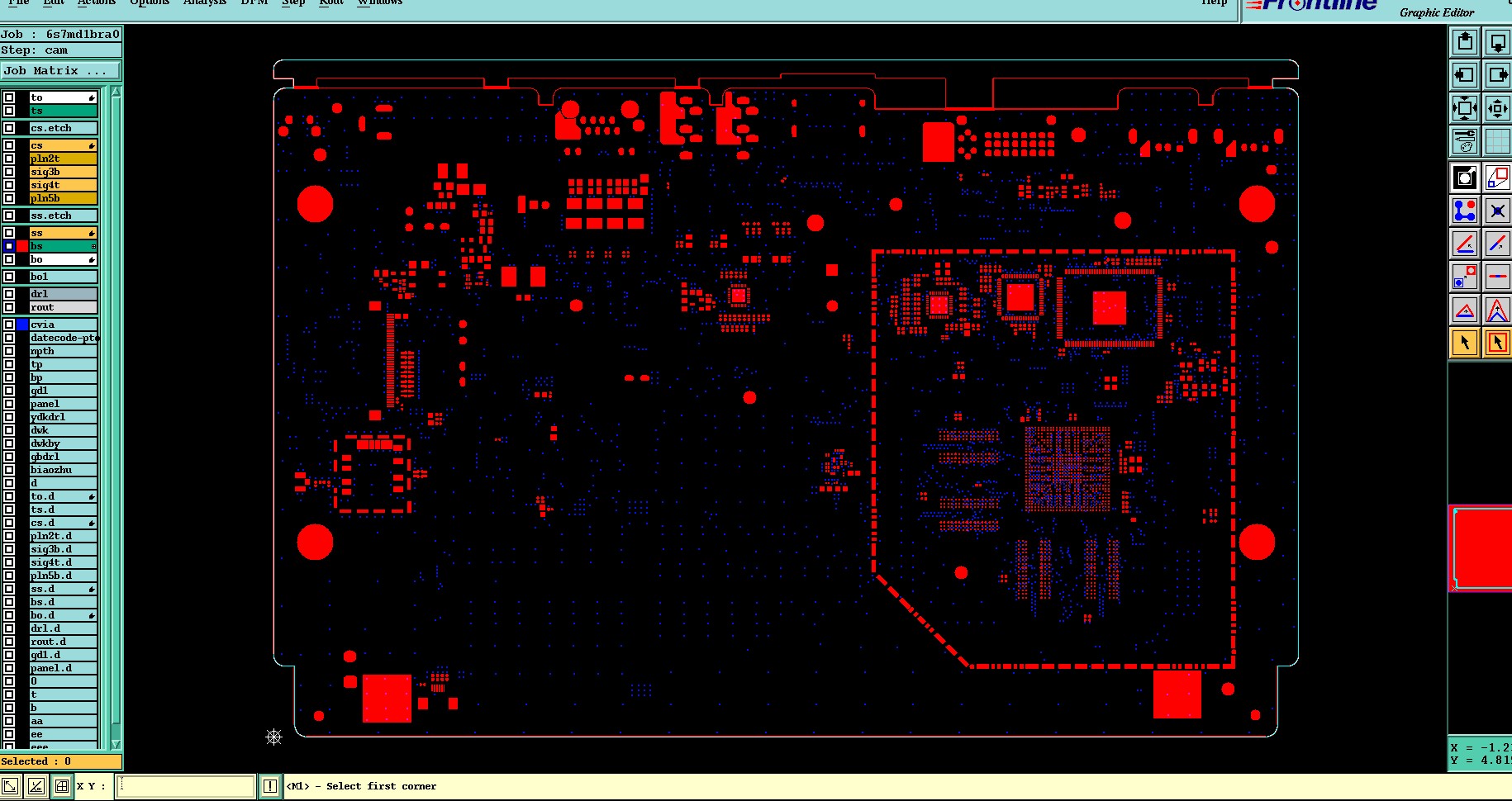Select the layer named biaozhu
Image resolution: width=1512 pixels, height=801 pixels.
point(64,470)
